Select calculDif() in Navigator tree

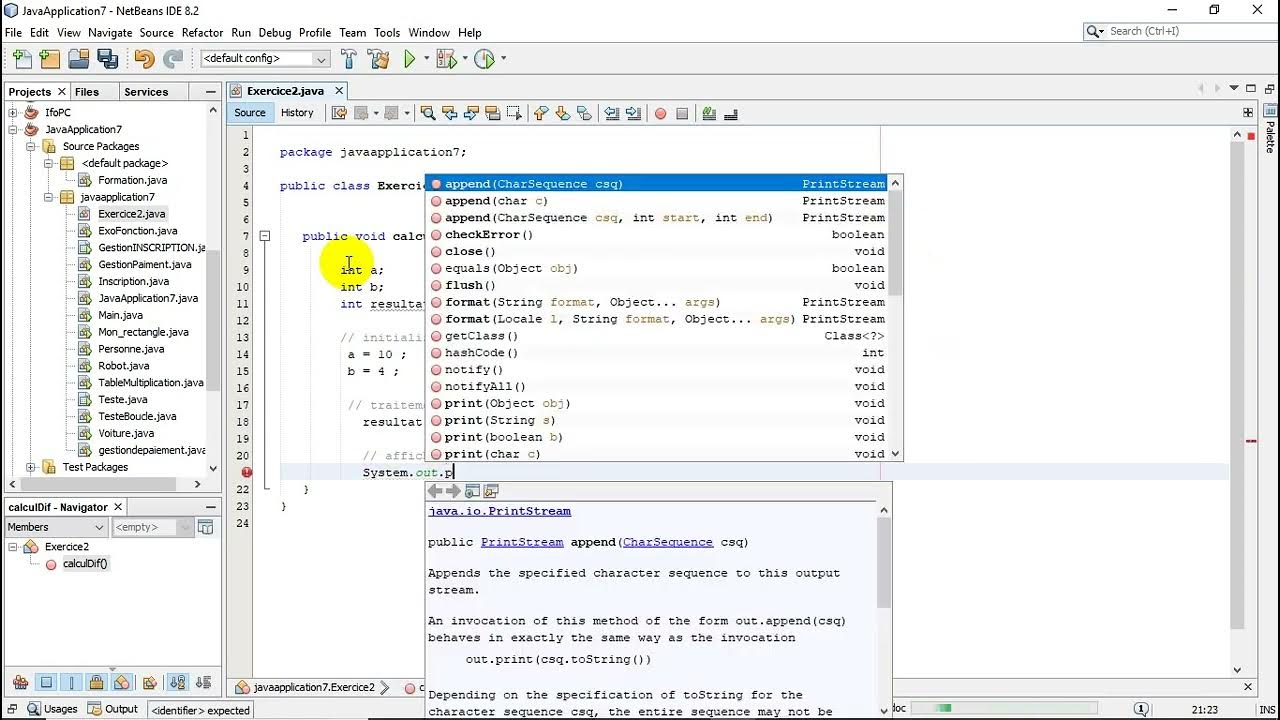click(84, 564)
